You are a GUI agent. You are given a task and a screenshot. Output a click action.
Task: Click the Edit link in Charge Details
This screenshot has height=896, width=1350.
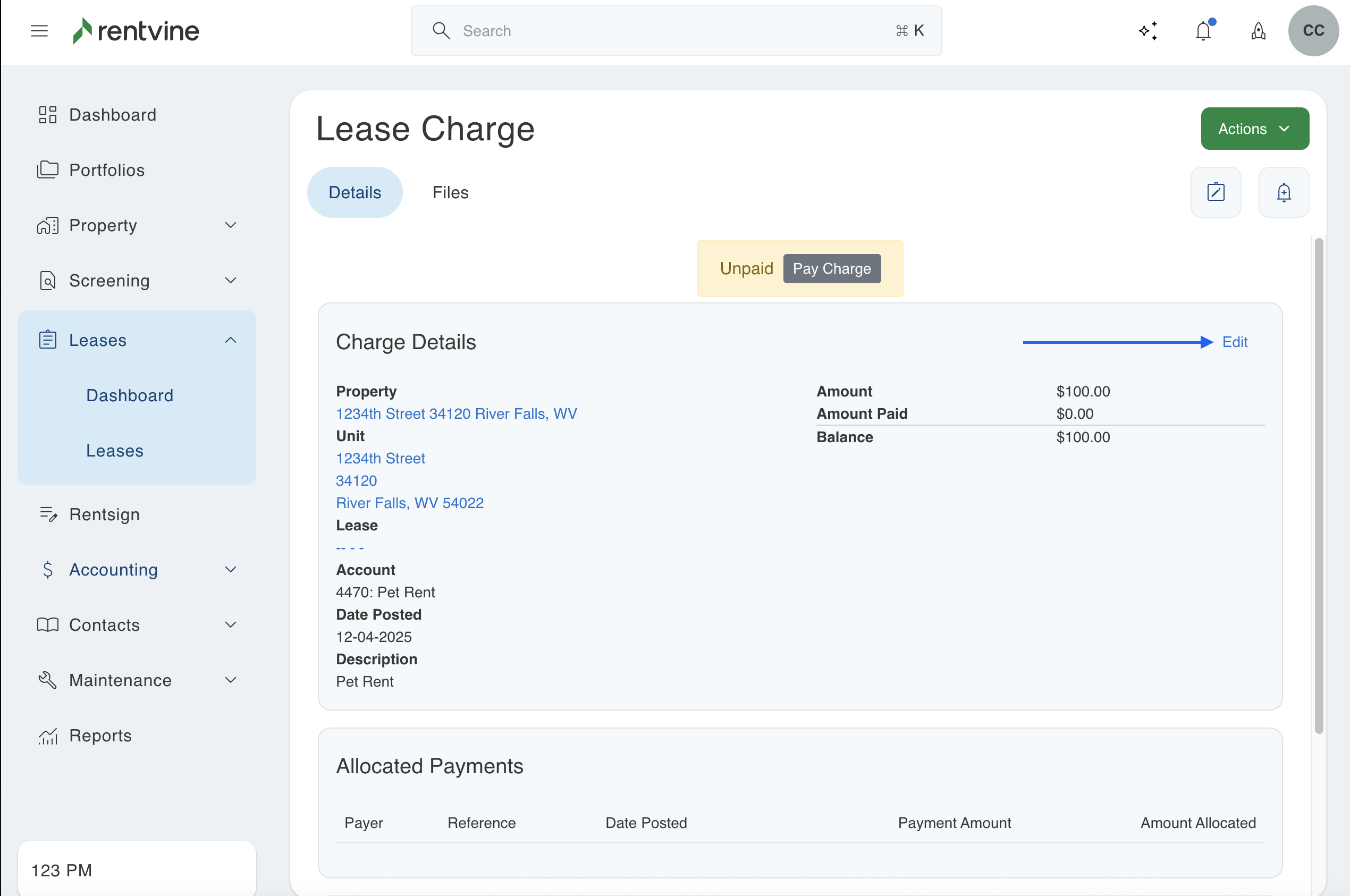(1234, 342)
